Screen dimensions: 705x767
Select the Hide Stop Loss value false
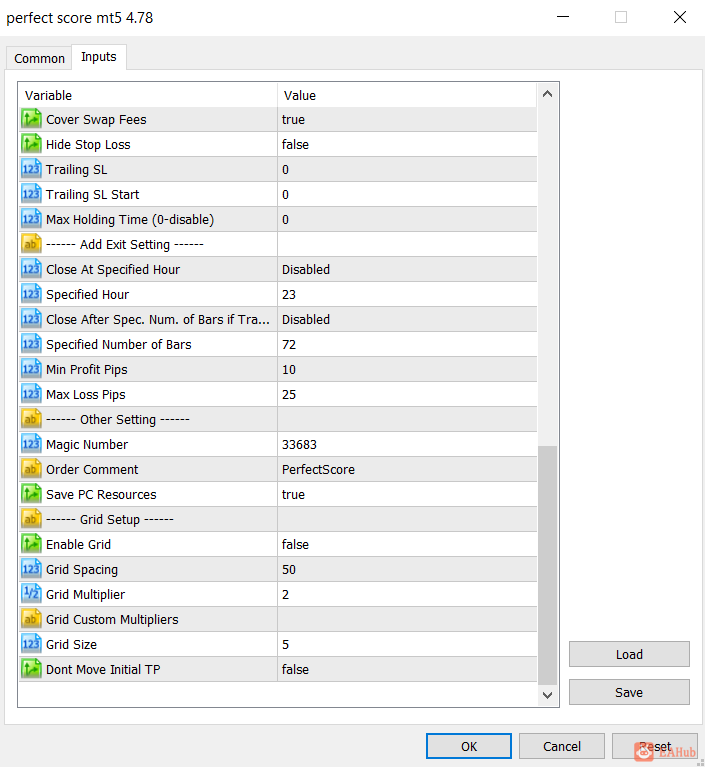[407, 144]
